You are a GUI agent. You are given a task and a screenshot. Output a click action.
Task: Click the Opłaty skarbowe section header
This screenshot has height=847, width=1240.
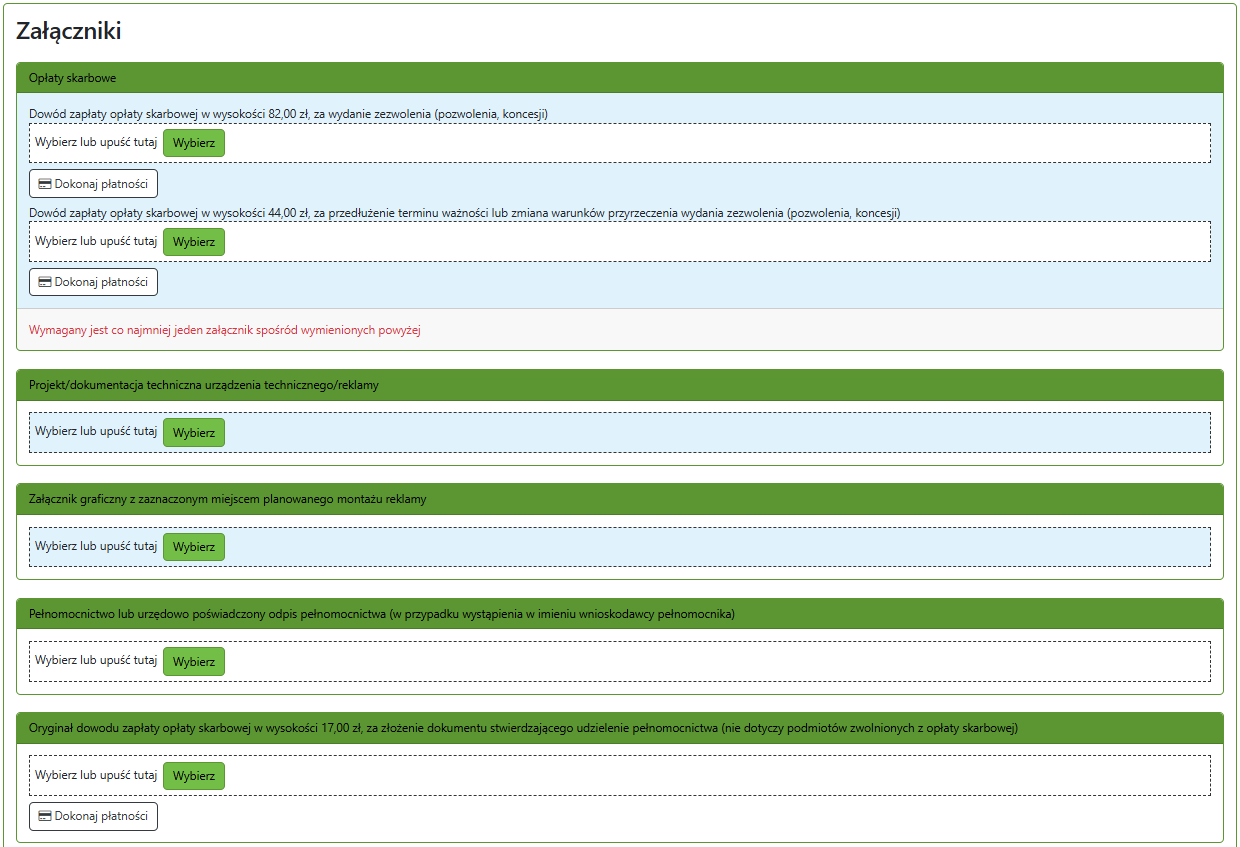click(619, 78)
